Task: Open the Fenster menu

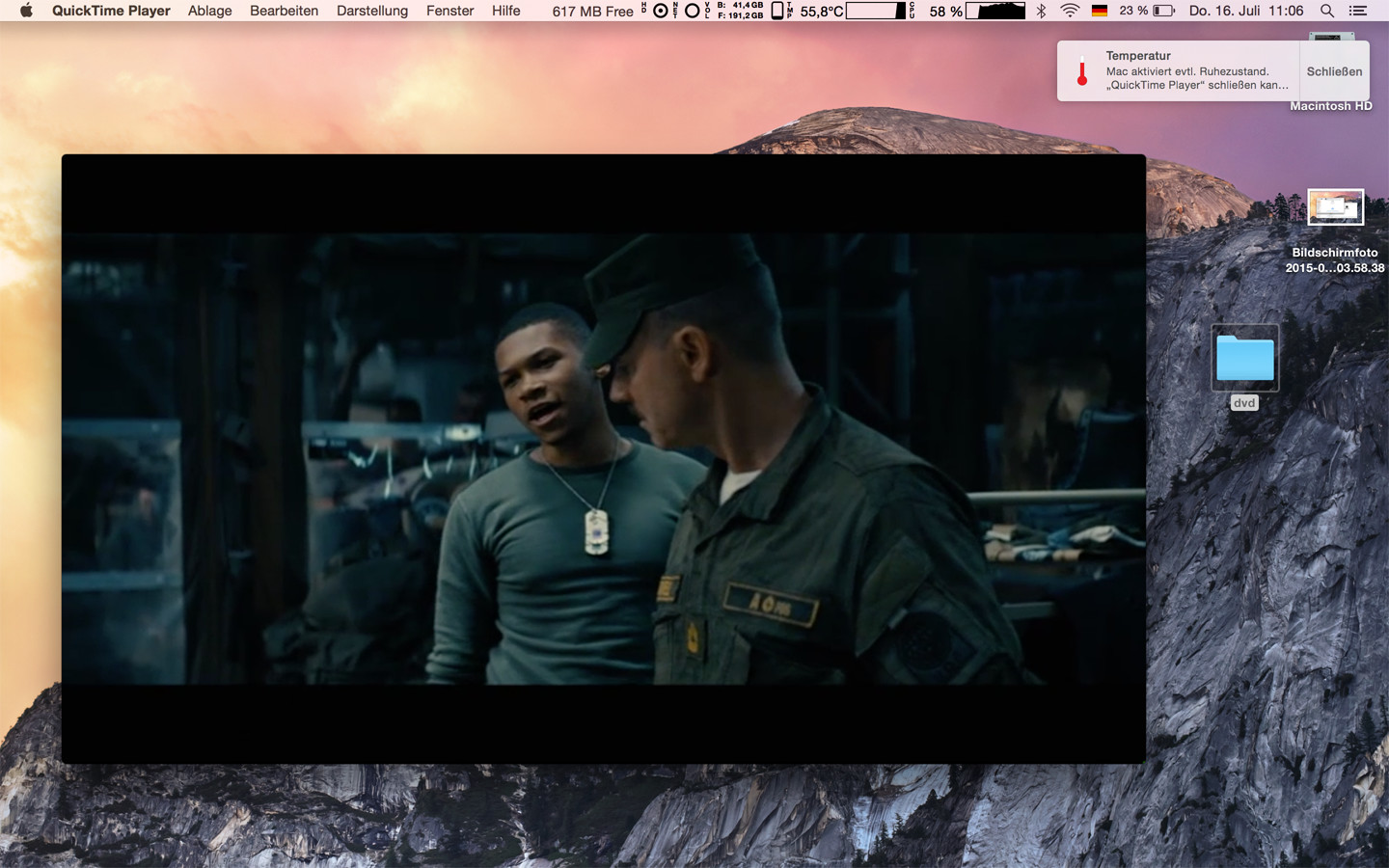Action: [449, 11]
